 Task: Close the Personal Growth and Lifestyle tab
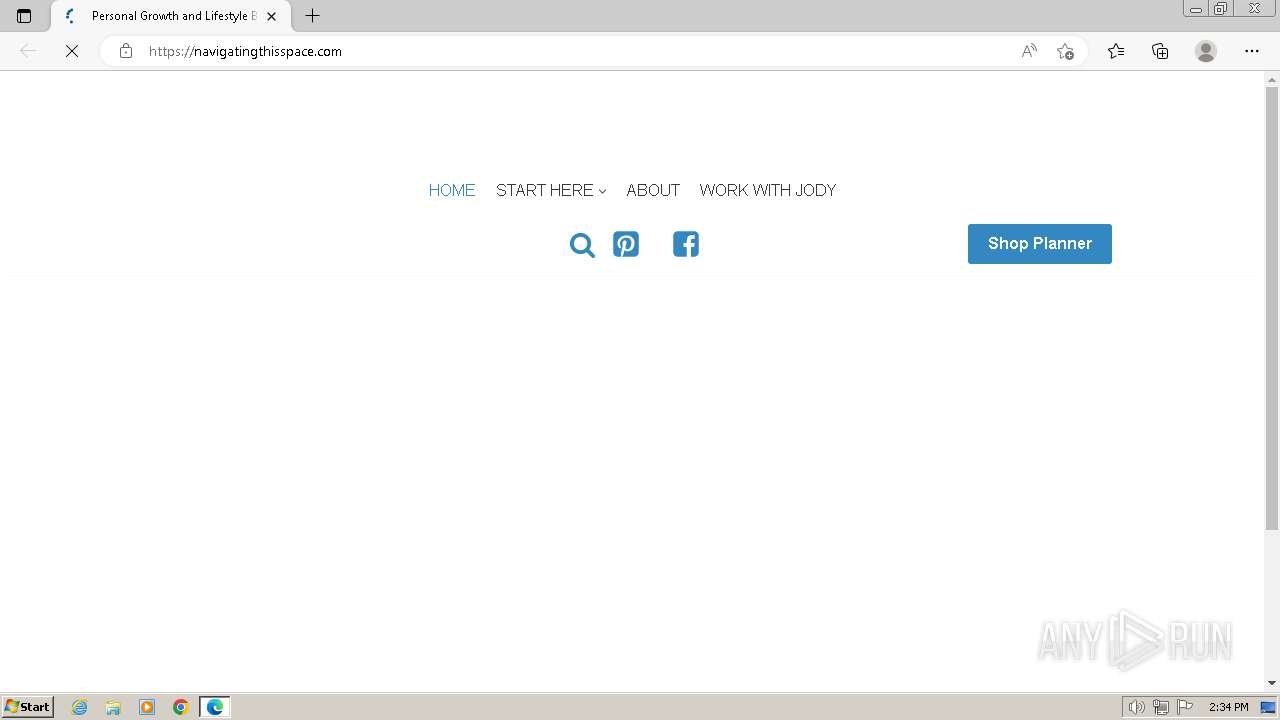click(x=271, y=16)
